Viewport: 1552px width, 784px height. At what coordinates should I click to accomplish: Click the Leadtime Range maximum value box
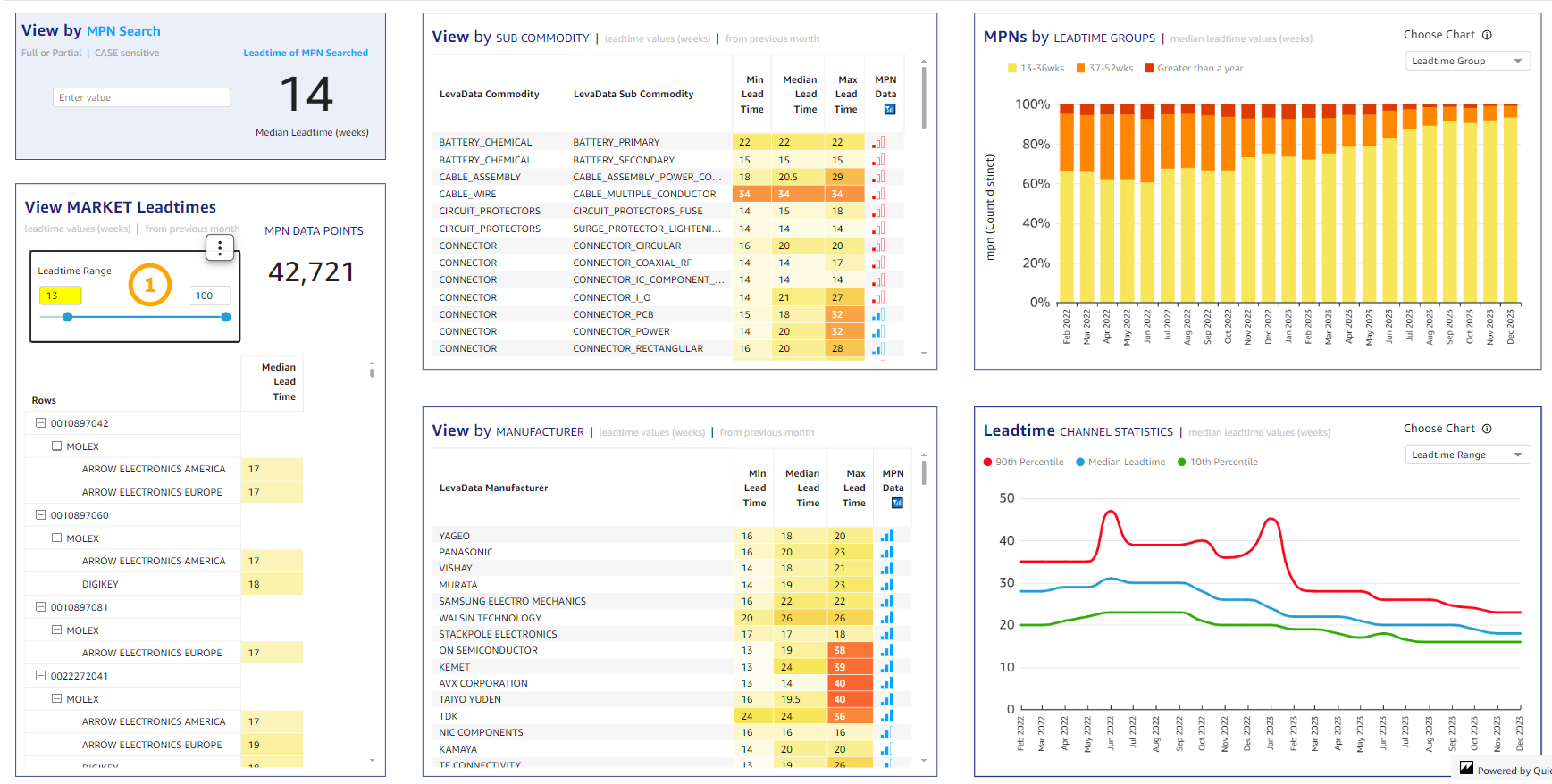[x=209, y=296]
